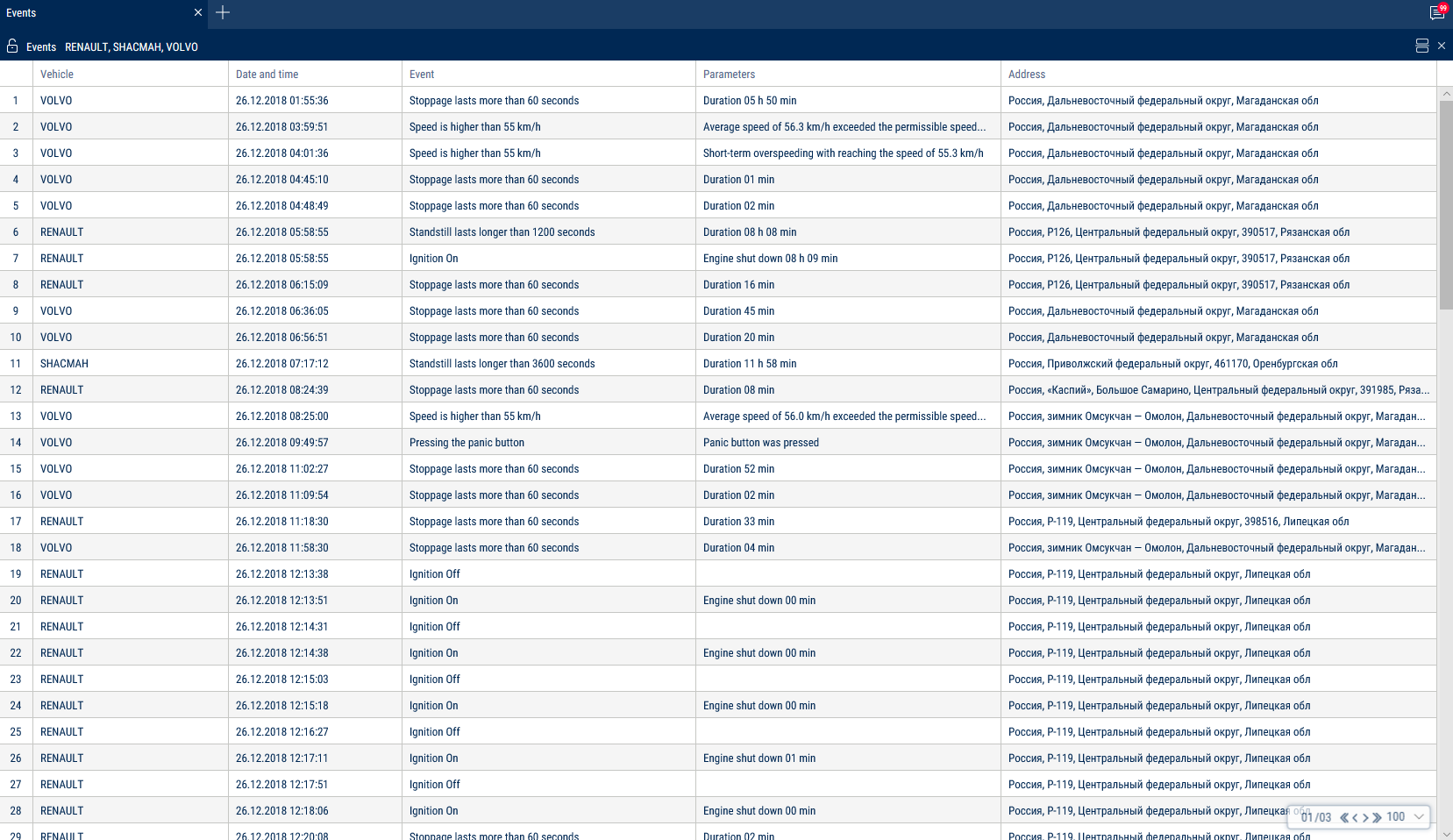Click 'Duration 52 min' parameter cell
Viewport: 1453px width, 840px height.
click(x=848, y=468)
